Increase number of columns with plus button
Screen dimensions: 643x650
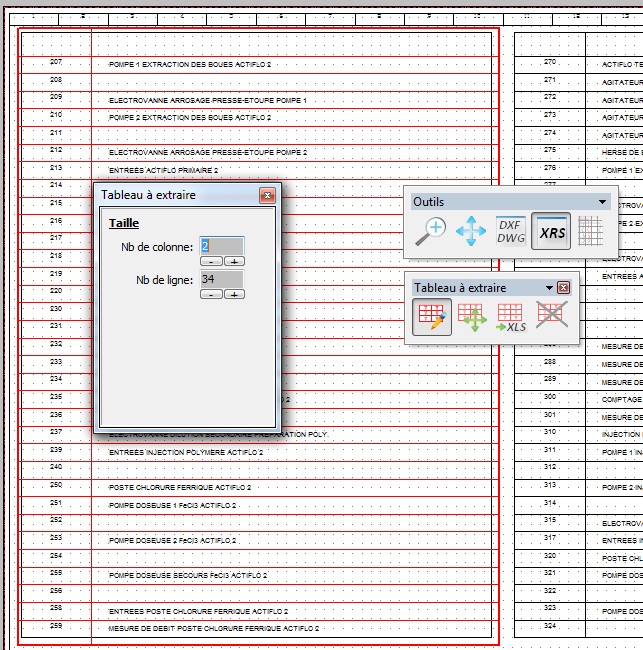pos(234,261)
